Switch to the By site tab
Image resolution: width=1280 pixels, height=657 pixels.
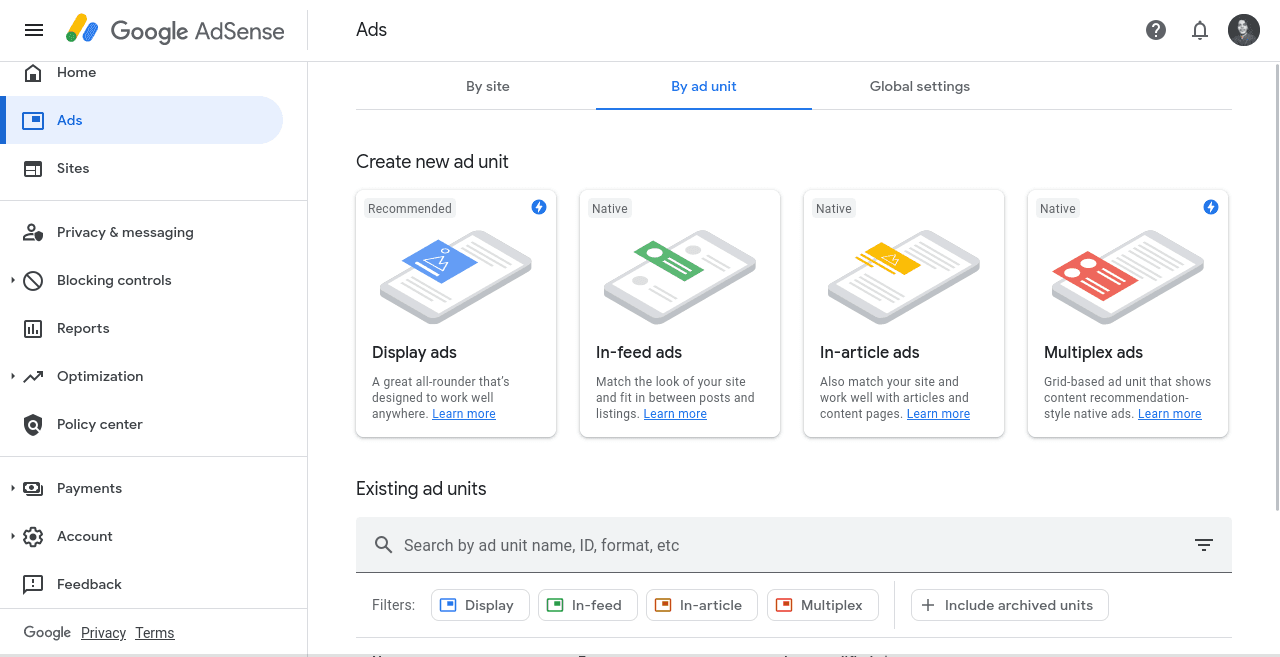[x=488, y=86]
